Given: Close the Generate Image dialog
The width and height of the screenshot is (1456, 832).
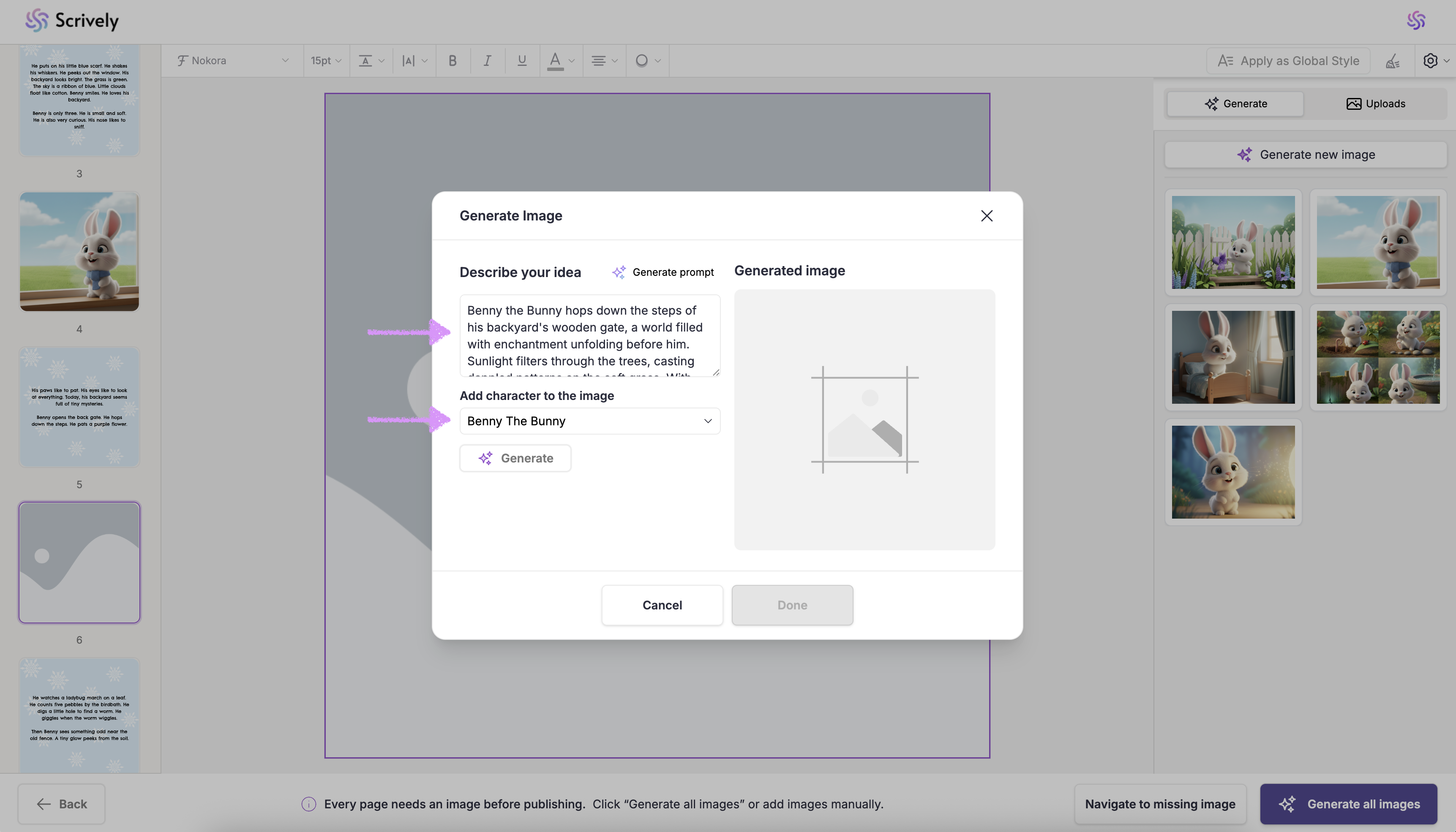Looking at the screenshot, I should (986, 215).
